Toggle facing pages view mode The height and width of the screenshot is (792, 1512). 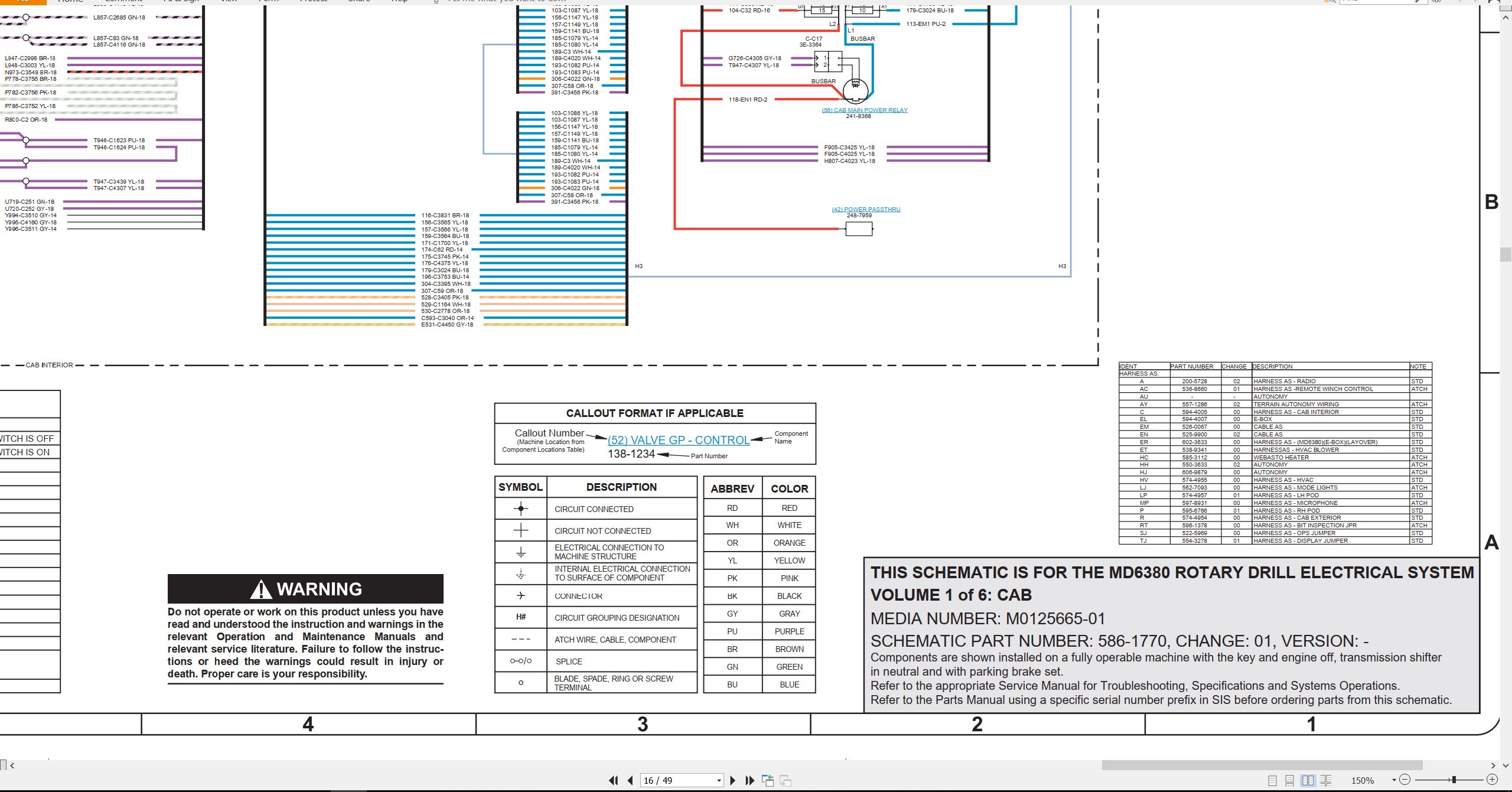pyautogui.click(x=1308, y=780)
